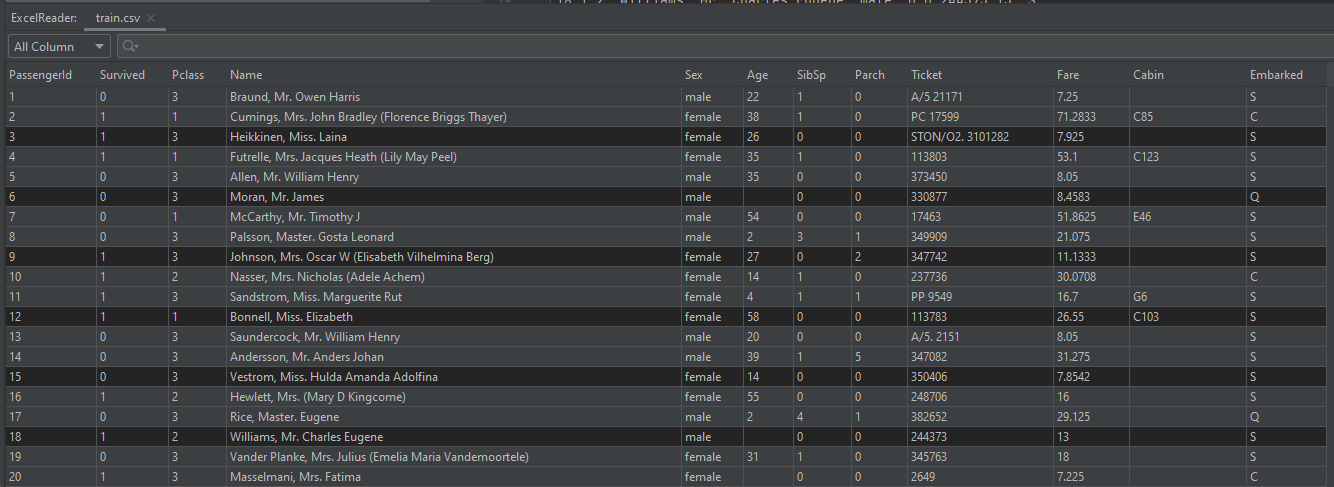Select the cabin cell containing G6
The width and height of the screenshot is (1334, 487).
1142,297
